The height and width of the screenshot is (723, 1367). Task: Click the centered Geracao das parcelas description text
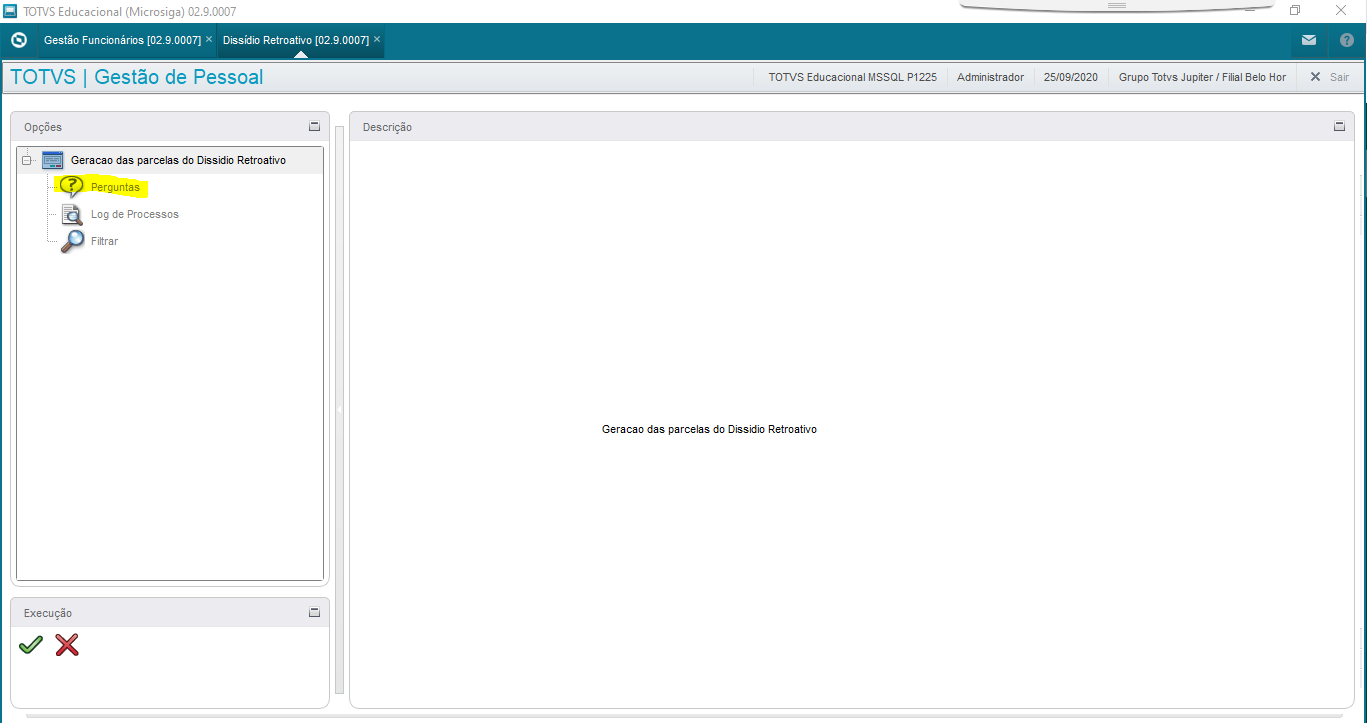[x=709, y=429]
